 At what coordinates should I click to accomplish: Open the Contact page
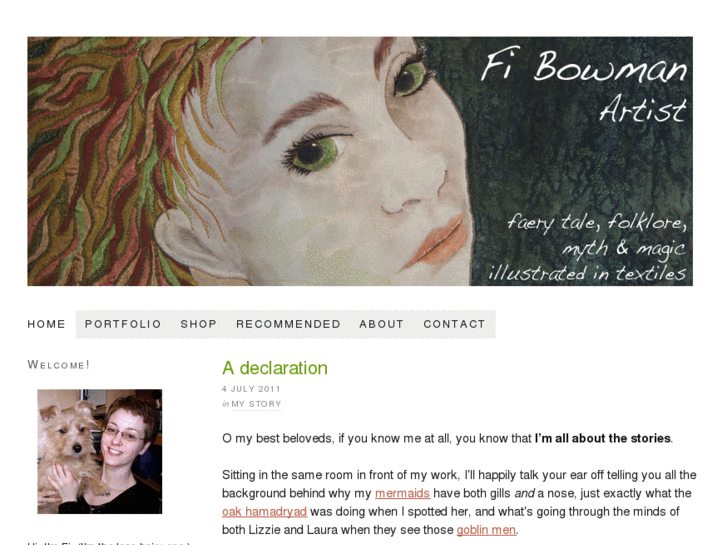pyautogui.click(x=454, y=324)
